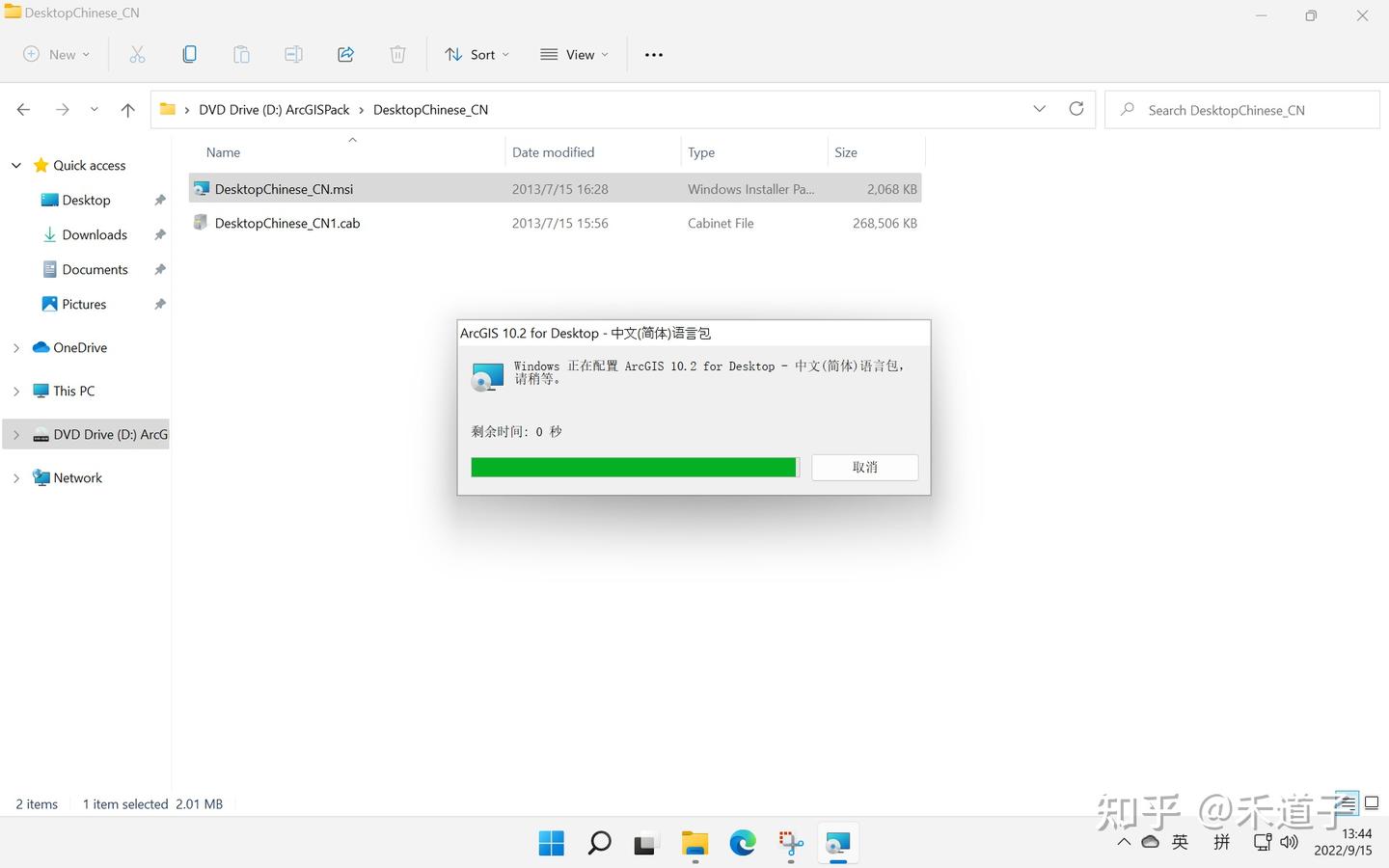Switch to large thumbnails view icon
The image size is (1389, 868).
pyautogui.click(x=1372, y=802)
